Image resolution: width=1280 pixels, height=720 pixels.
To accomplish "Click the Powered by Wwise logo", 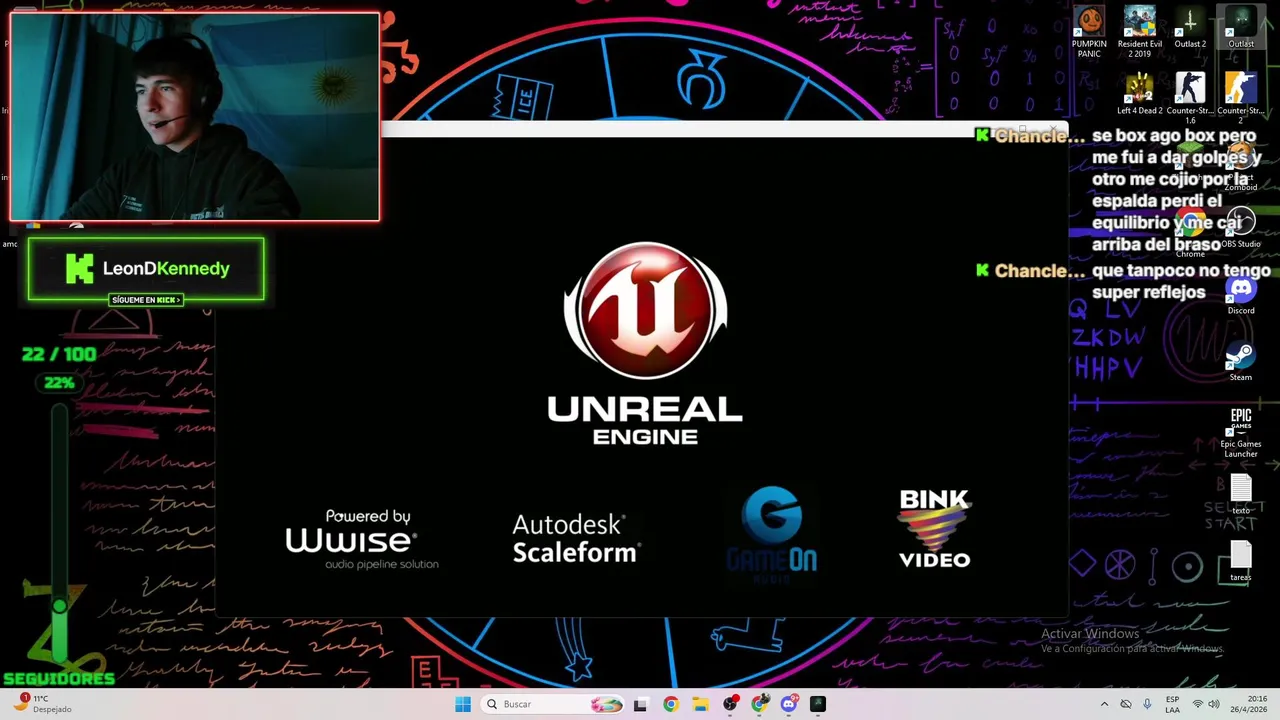I will click(x=362, y=539).
